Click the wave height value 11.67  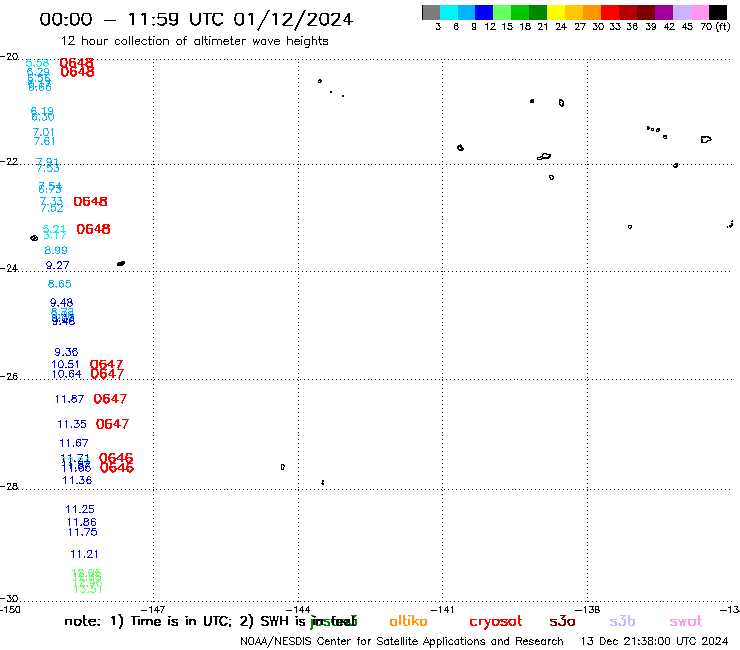(x=74, y=443)
